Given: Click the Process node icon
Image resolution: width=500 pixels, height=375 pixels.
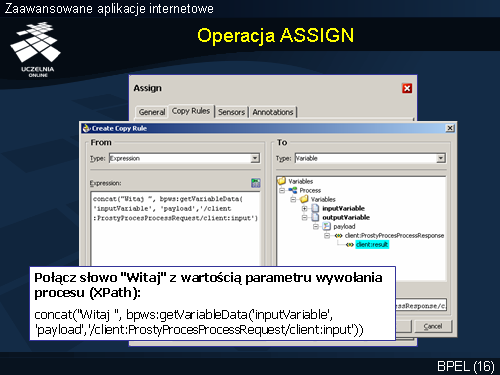Looking at the screenshot, I should (x=293, y=190).
